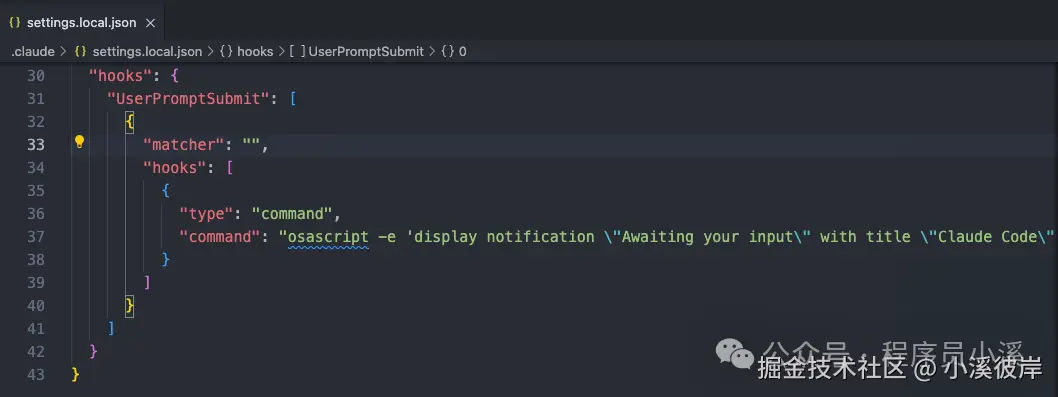This screenshot has width=1058, height=397.
Task: Click the "type" key text
Action: click(x=206, y=213)
